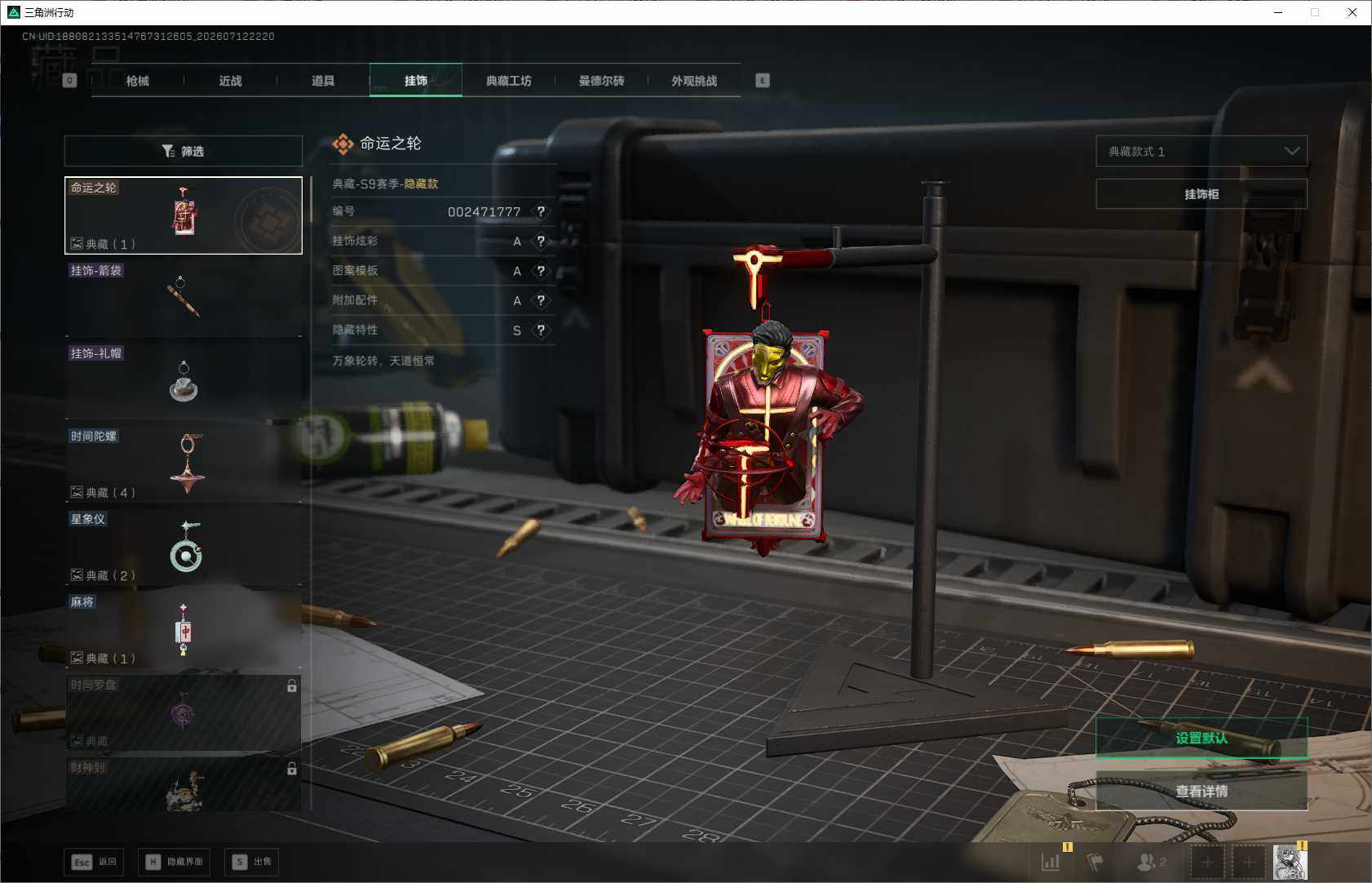Switch to the 外观挑战 tab
The width and height of the screenshot is (1372, 883).
[694, 81]
